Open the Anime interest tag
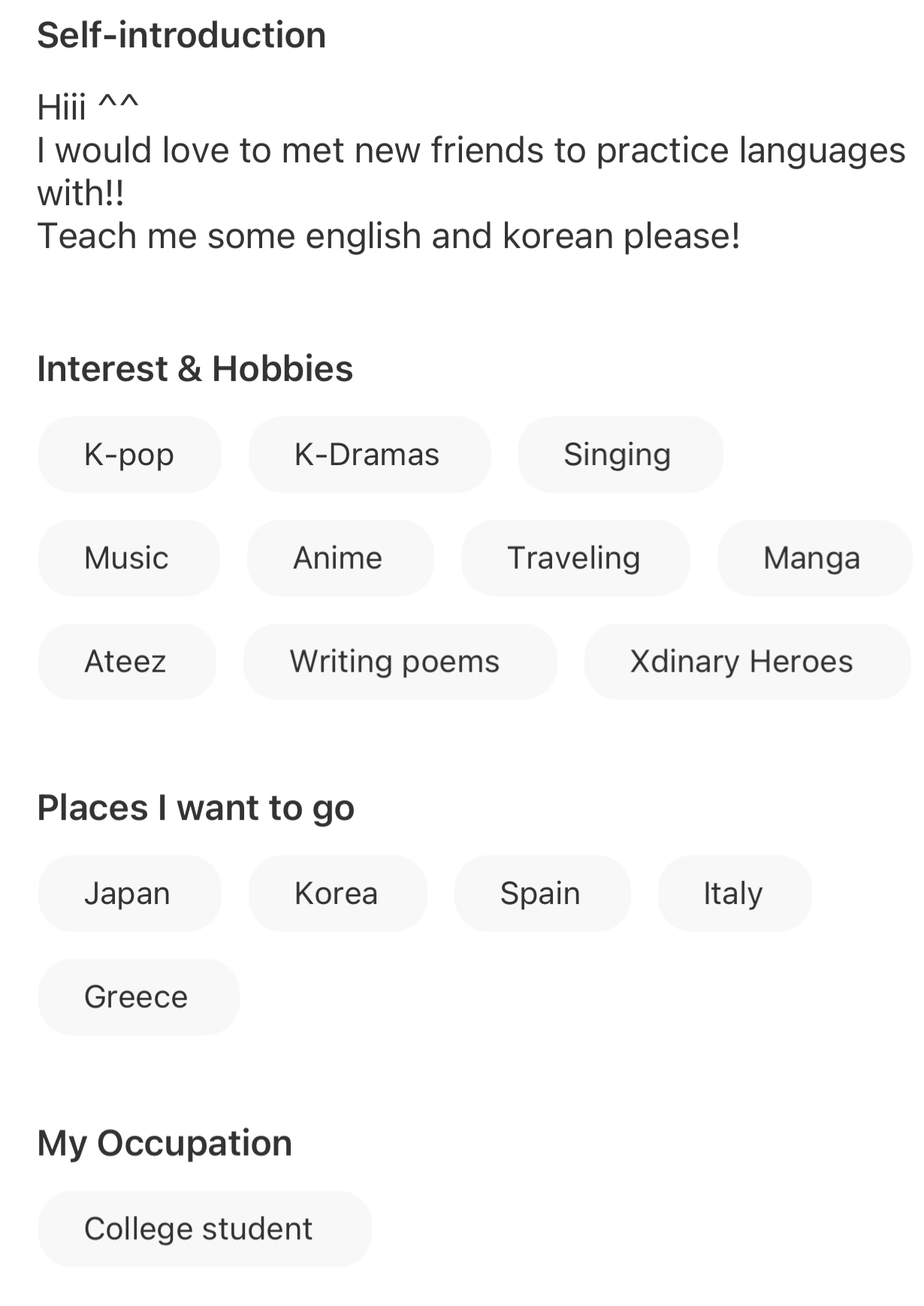924x1306 pixels. pos(340,558)
